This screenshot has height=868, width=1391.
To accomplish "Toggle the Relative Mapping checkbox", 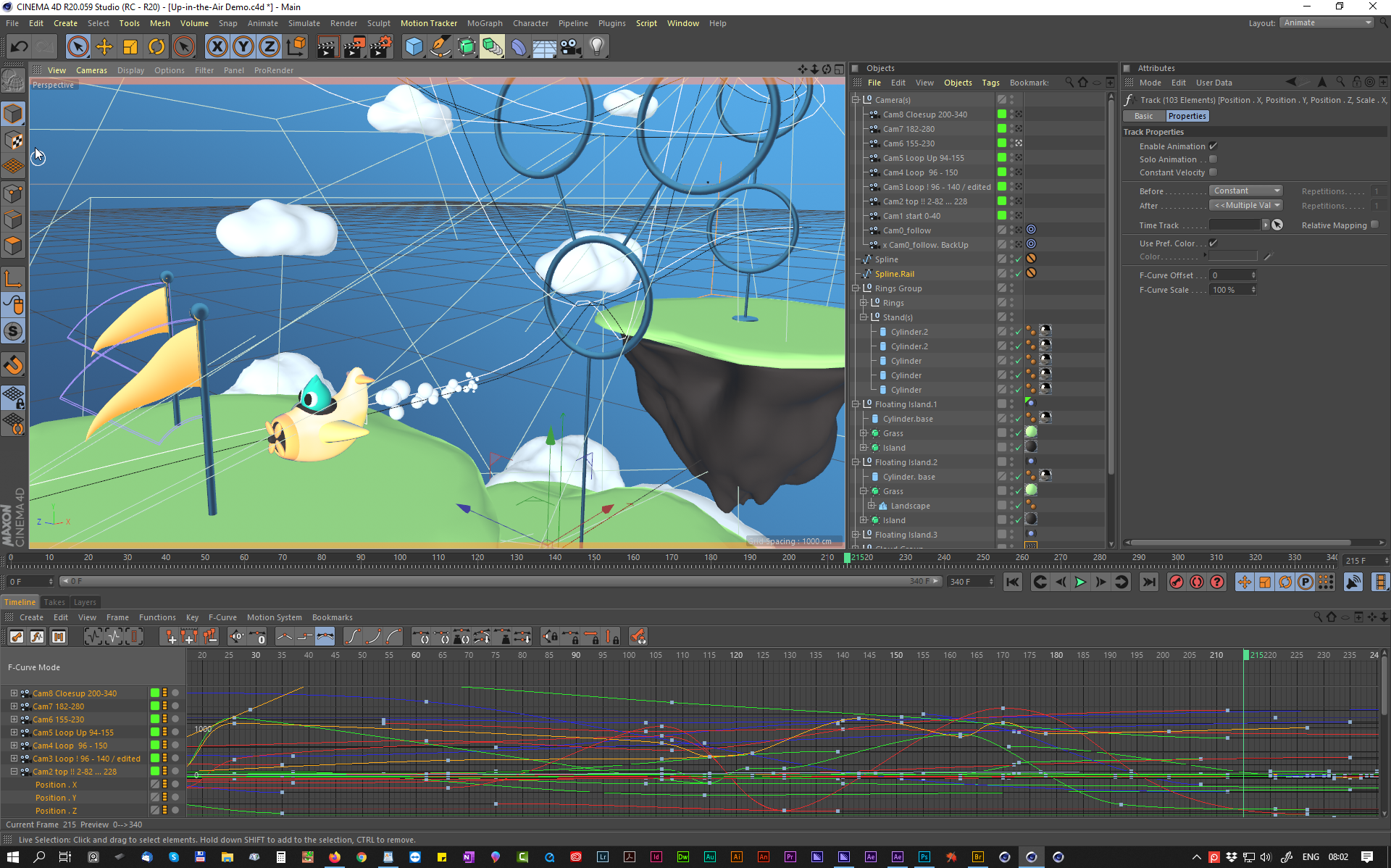I will pyautogui.click(x=1374, y=225).
